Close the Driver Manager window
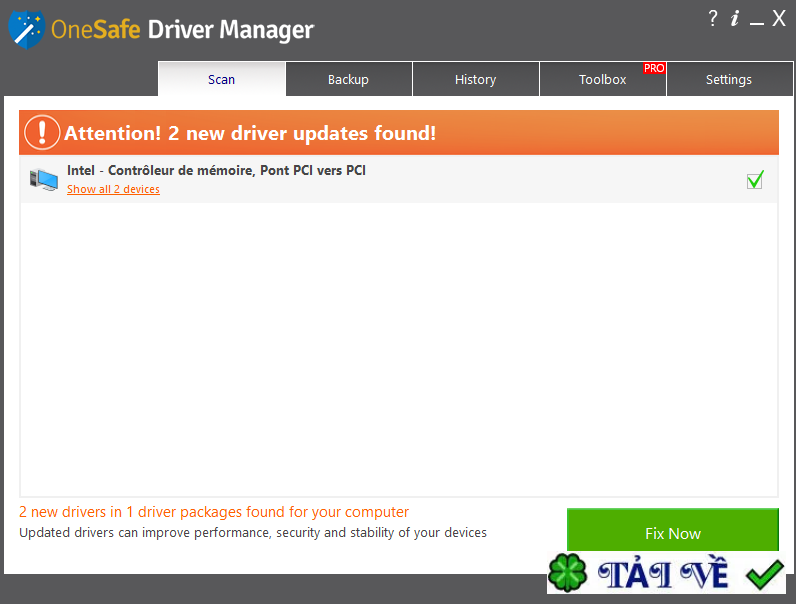This screenshot has width=796, height=604. (x=779, y=18)
